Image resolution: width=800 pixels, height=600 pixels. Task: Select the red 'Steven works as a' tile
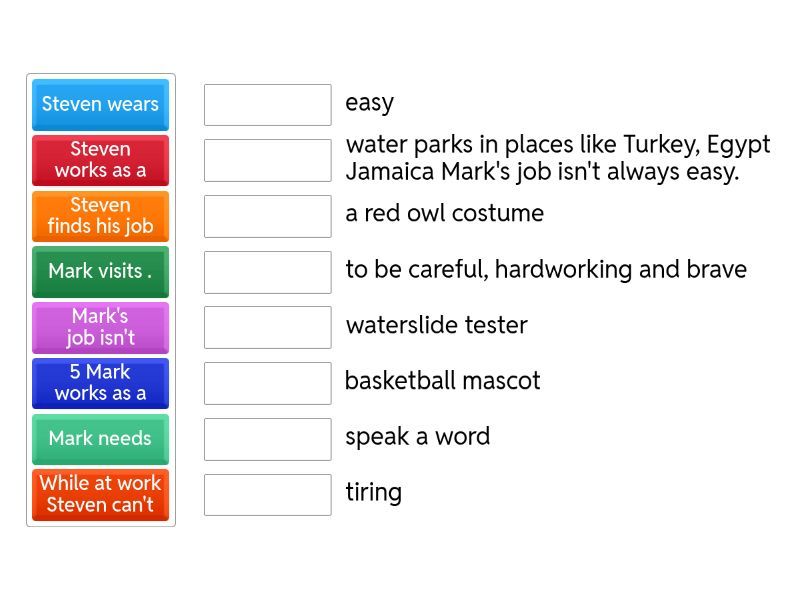pos(100,160)
